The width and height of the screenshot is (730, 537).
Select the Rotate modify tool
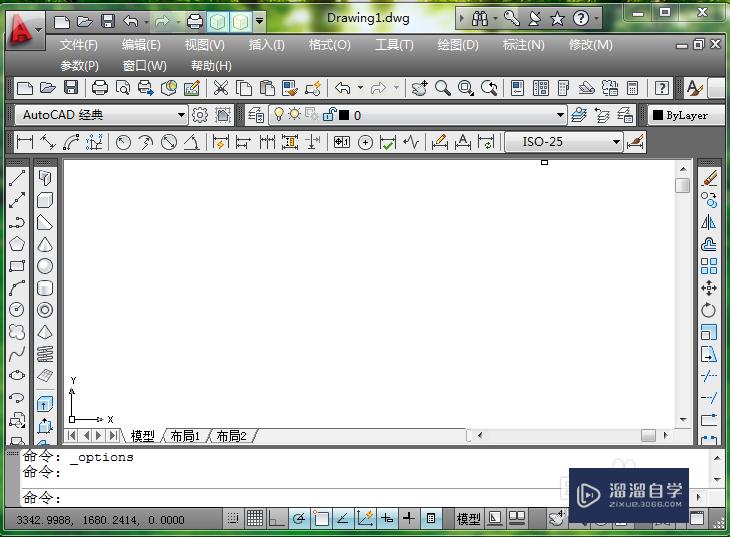709,310
